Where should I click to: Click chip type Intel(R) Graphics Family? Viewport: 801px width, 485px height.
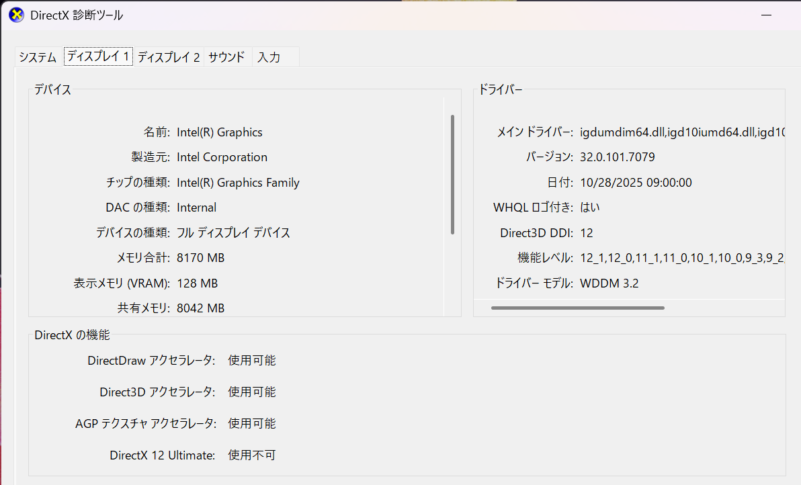[x=238, y=182]
